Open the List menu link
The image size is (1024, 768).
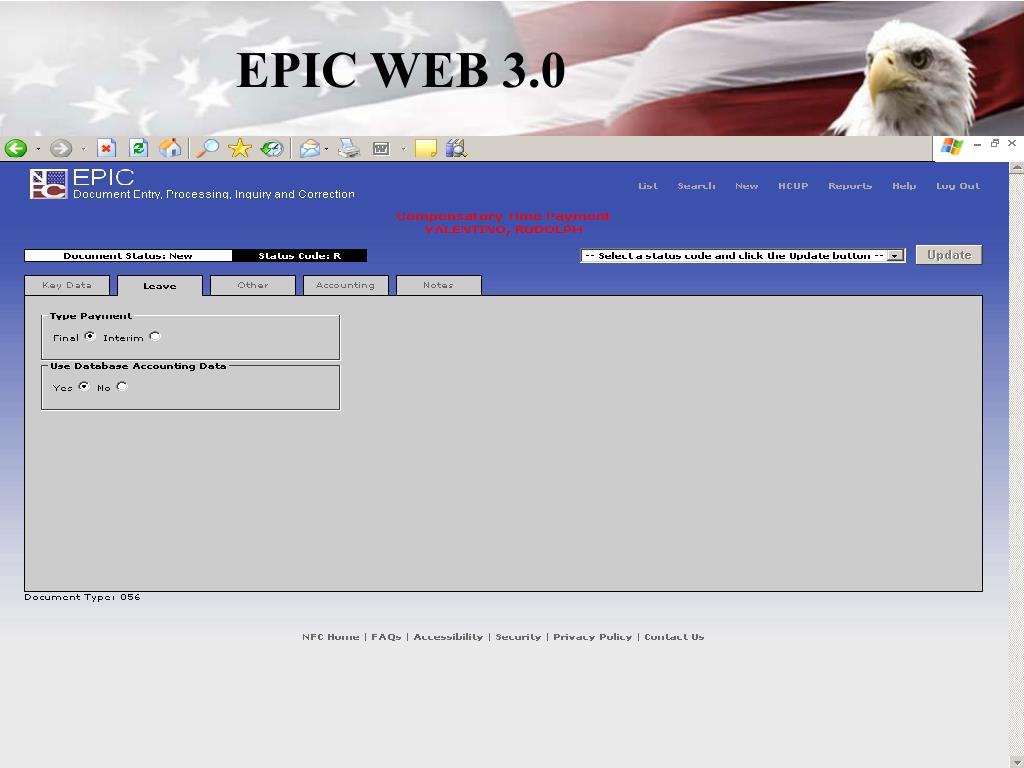coord(648,186)
